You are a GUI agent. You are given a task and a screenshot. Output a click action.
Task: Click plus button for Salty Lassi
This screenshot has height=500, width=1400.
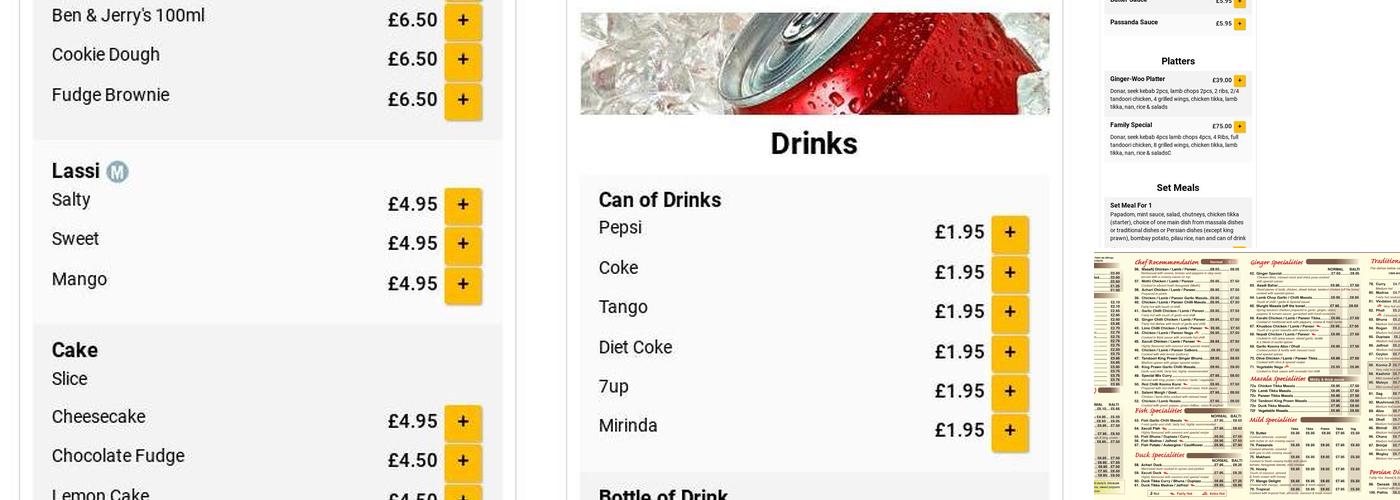[463, 205]
